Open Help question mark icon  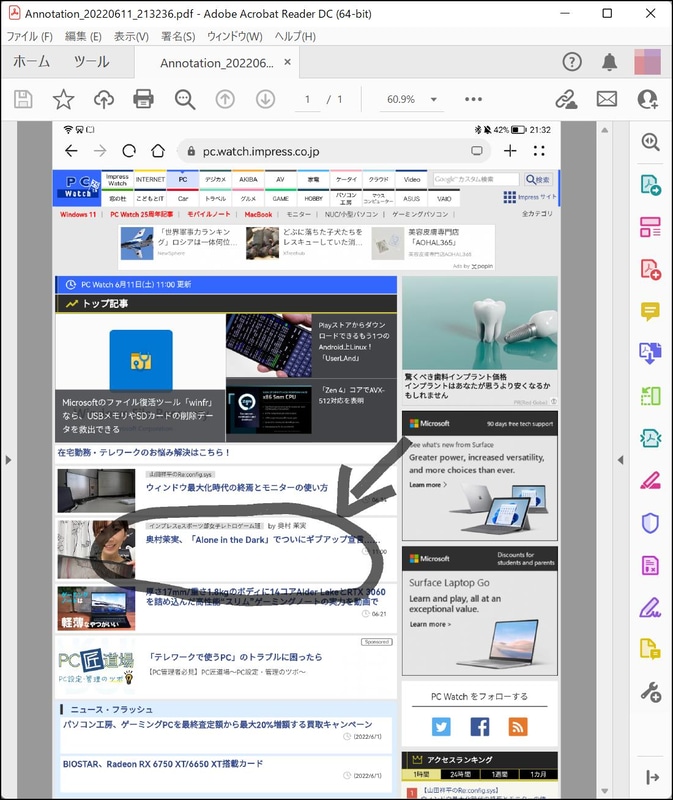(572, 62)
